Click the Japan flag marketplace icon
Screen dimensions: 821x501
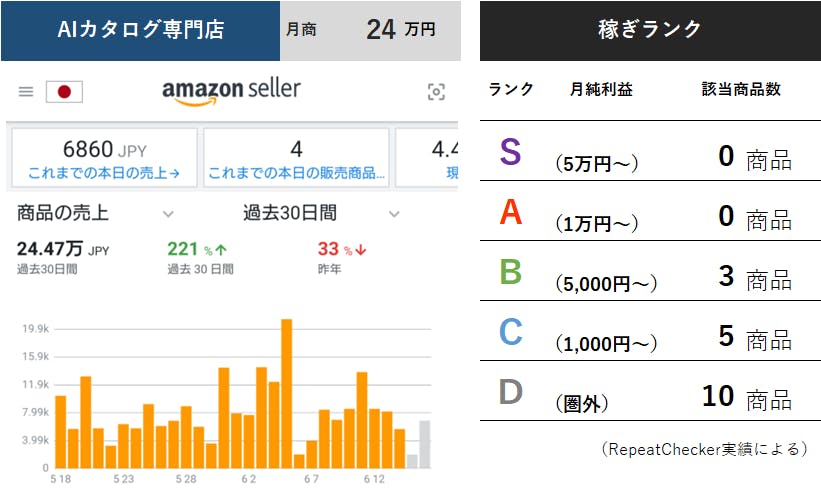tap(64, 92)
